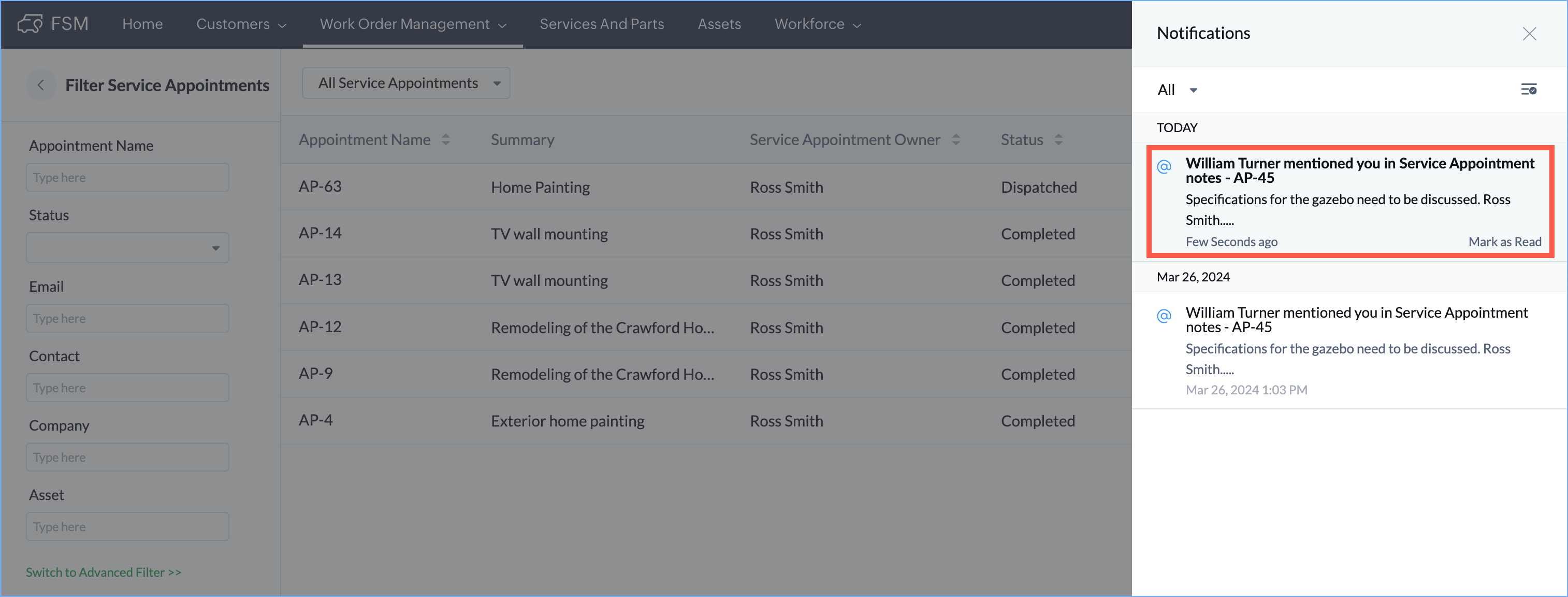Close the Notifications panel

point(1529,34)
